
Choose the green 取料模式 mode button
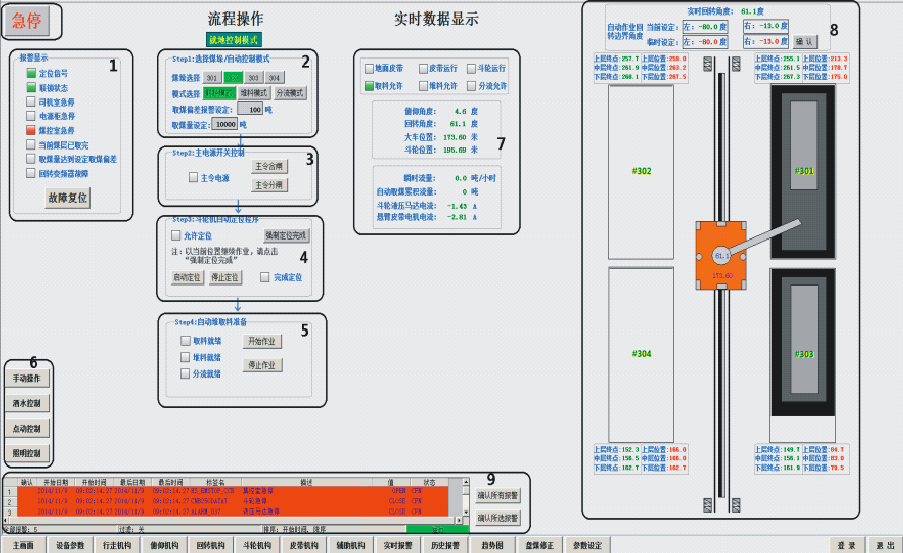tap(219, 93)
